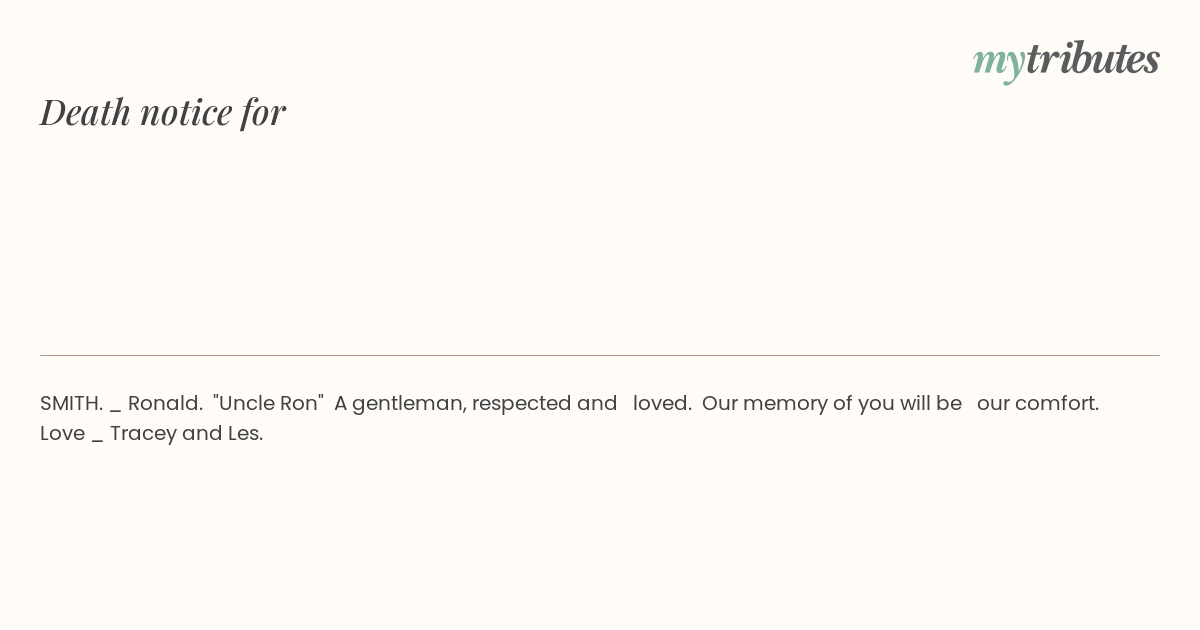The image size is (1200, 630).
Task: Click the horizontal divider line
Action: (600, 355)
